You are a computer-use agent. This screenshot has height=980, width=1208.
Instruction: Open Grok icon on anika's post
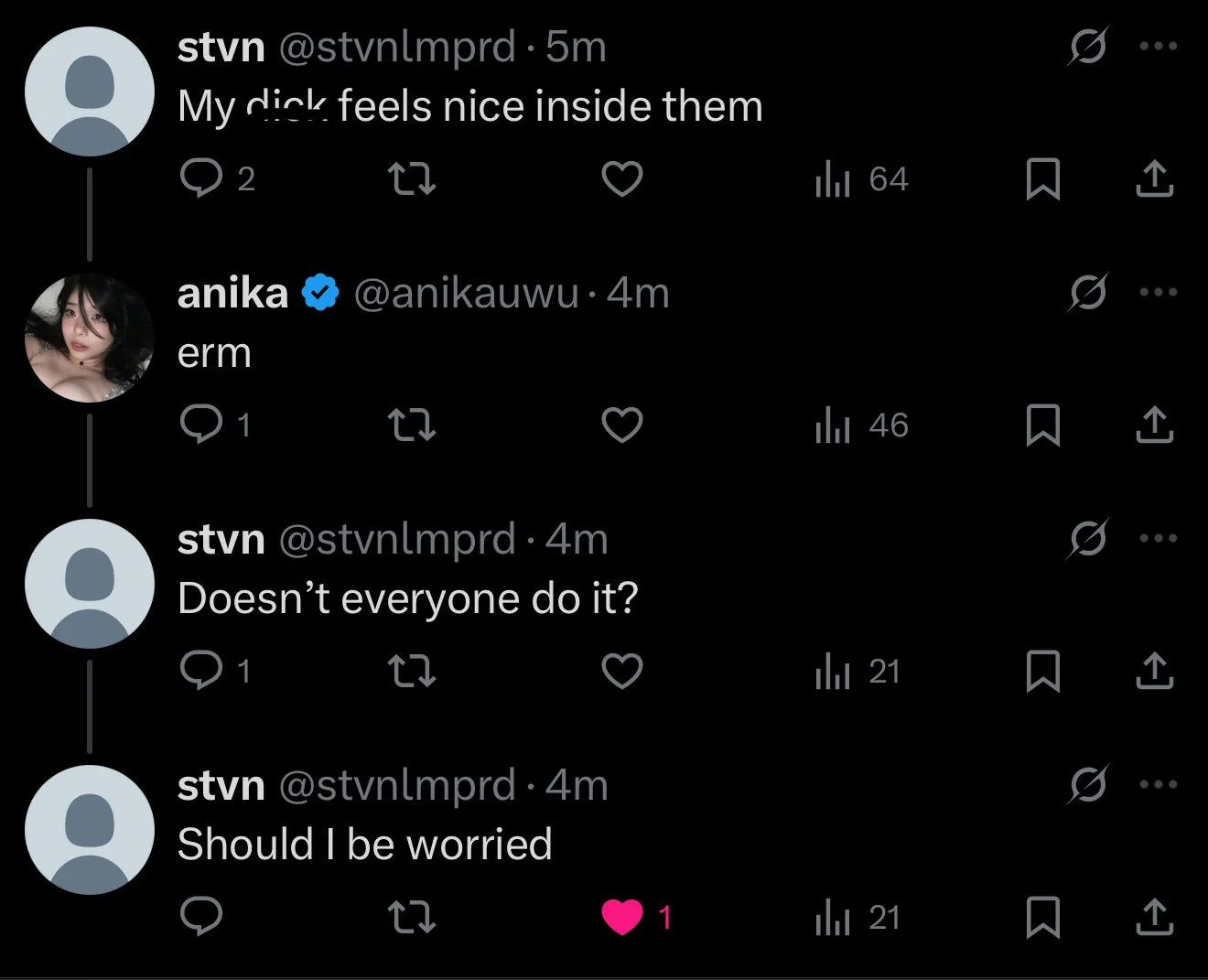click(1088, 293)
